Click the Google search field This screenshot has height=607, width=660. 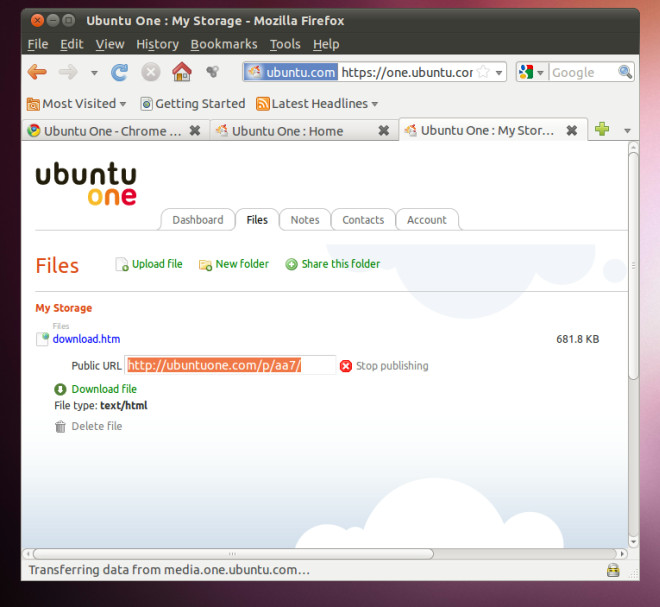point(583,72)
